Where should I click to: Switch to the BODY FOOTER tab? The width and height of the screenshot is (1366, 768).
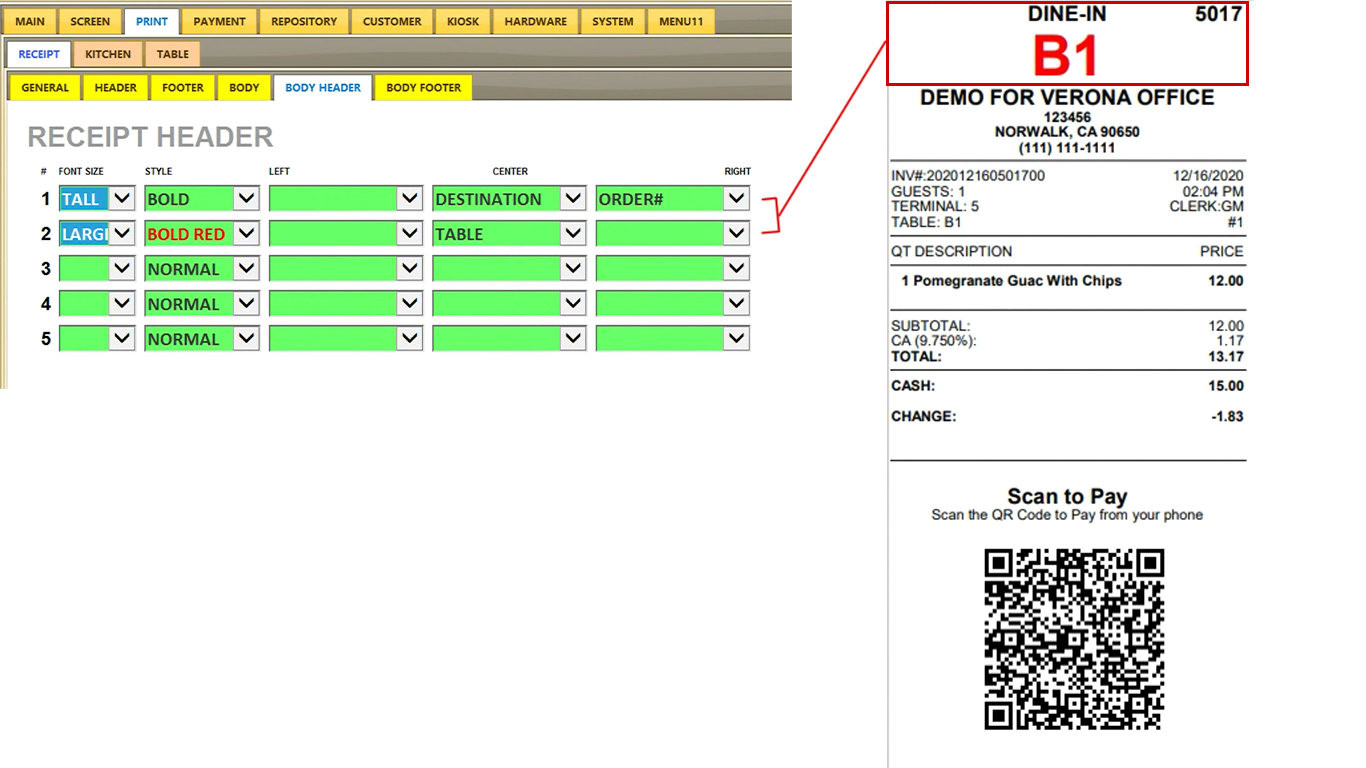point(424,88)
